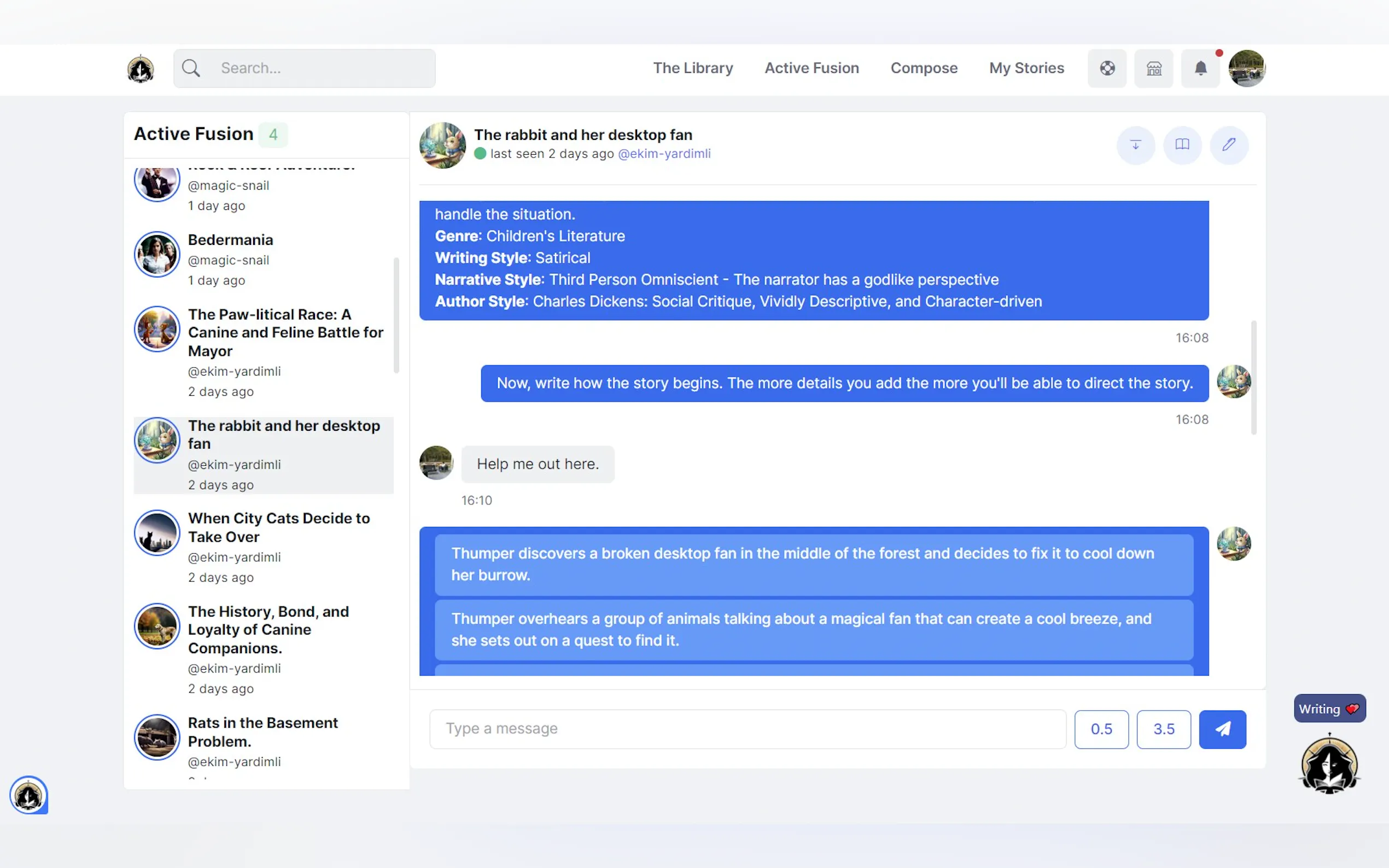
Task: Select the 0.5 model option button
Action: click(1101, 729)
